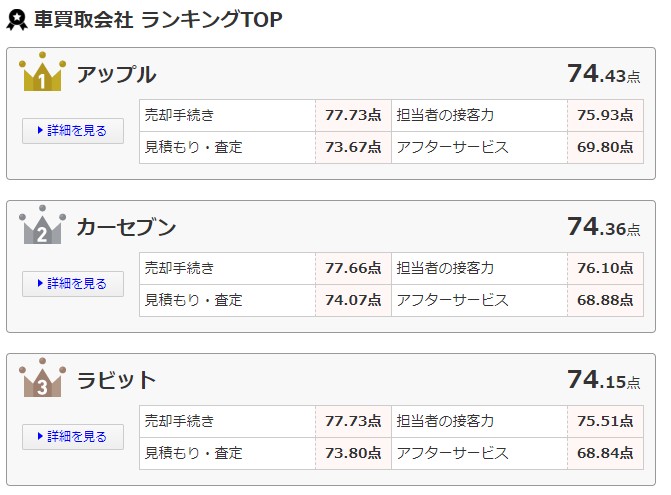Click the bronze third-place crown icon
Screen dimensions: 671x495
click(x=42, y=377)
